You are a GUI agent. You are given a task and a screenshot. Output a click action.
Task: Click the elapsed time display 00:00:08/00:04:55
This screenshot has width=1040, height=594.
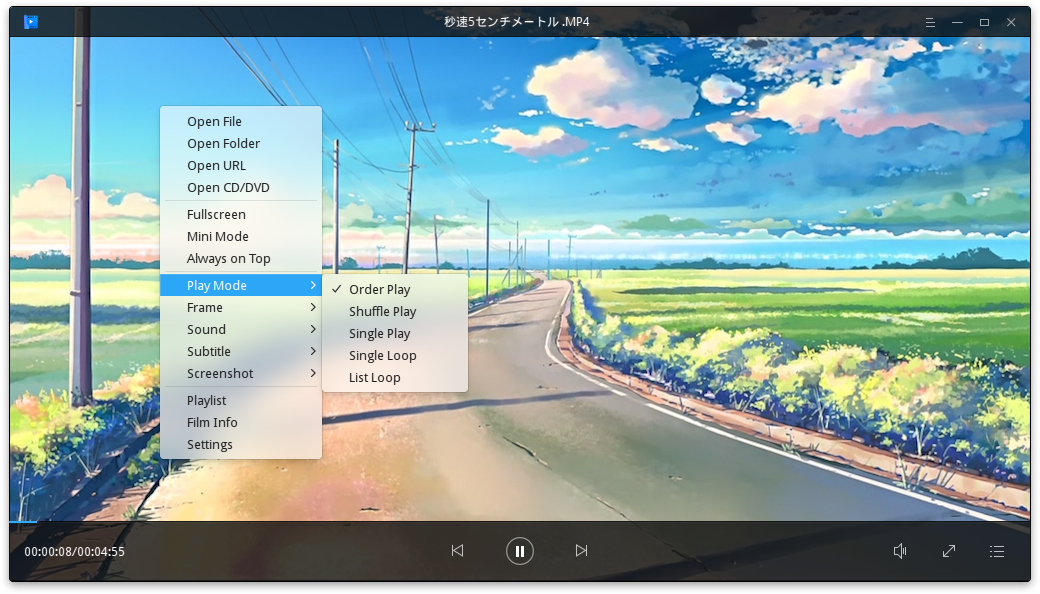[74, 552]
